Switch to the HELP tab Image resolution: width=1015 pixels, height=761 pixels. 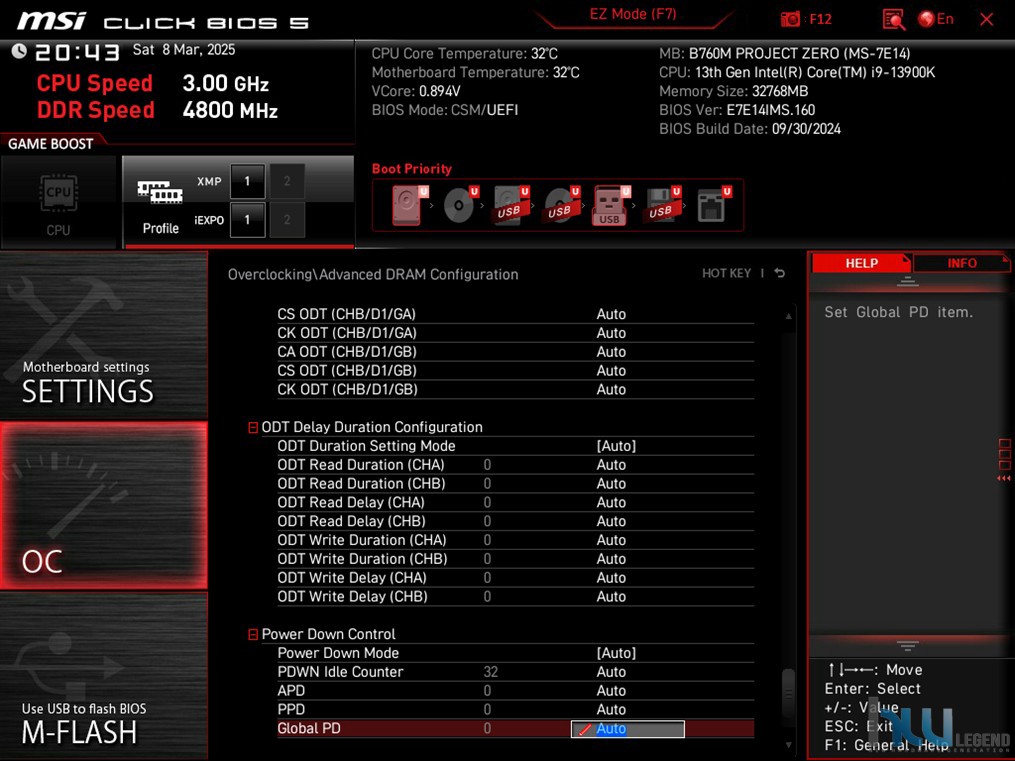[861, 263]
